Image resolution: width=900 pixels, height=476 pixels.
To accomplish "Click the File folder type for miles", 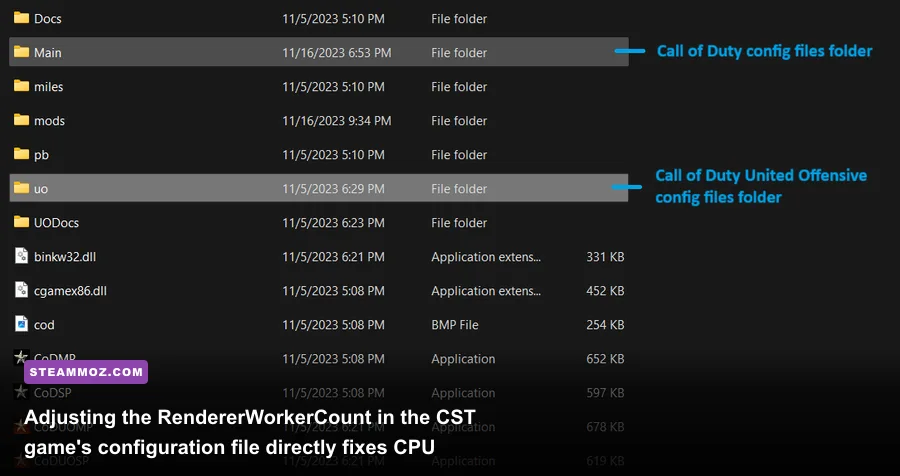I will (x=459, y=87).
